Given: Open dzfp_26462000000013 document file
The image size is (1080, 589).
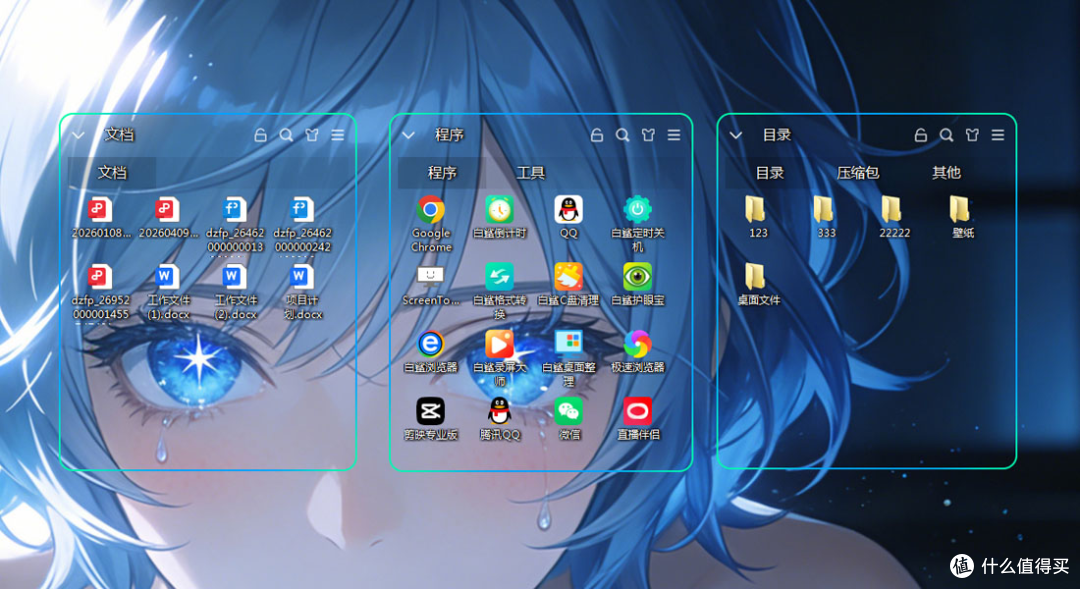Looking at the screenshot, I should pos(235,210).
